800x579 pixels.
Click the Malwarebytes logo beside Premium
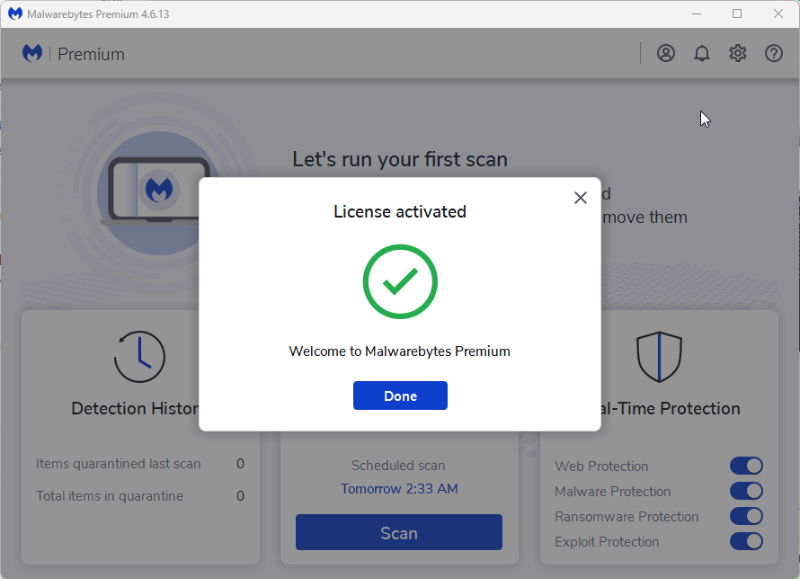click(x=32, y=53)
